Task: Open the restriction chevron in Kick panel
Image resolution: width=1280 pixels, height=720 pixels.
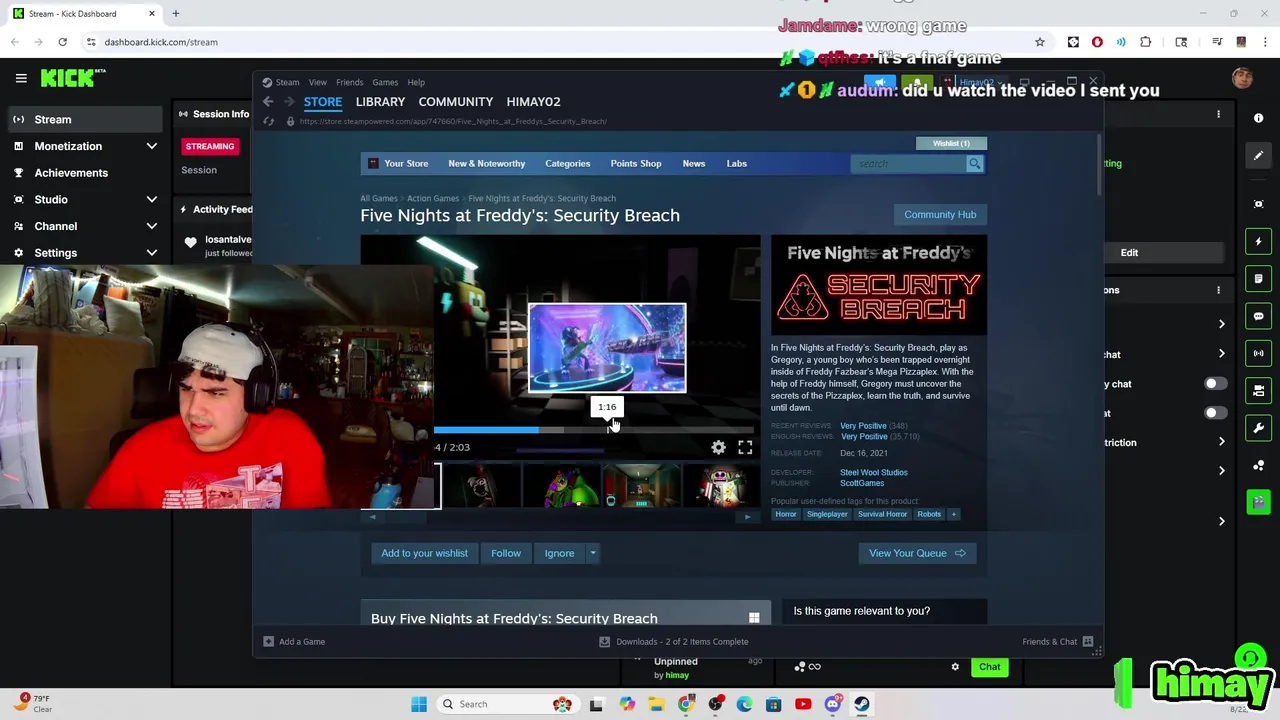Action: click(1221, 442)
